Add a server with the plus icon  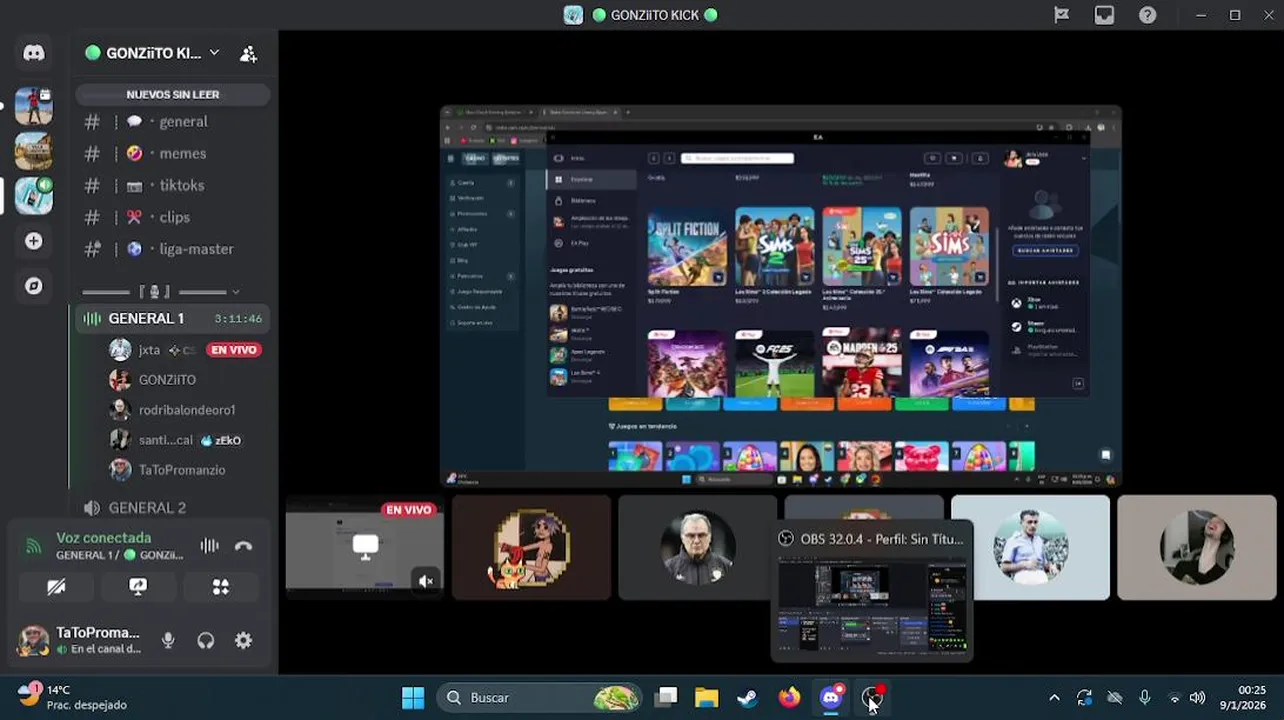34,241
